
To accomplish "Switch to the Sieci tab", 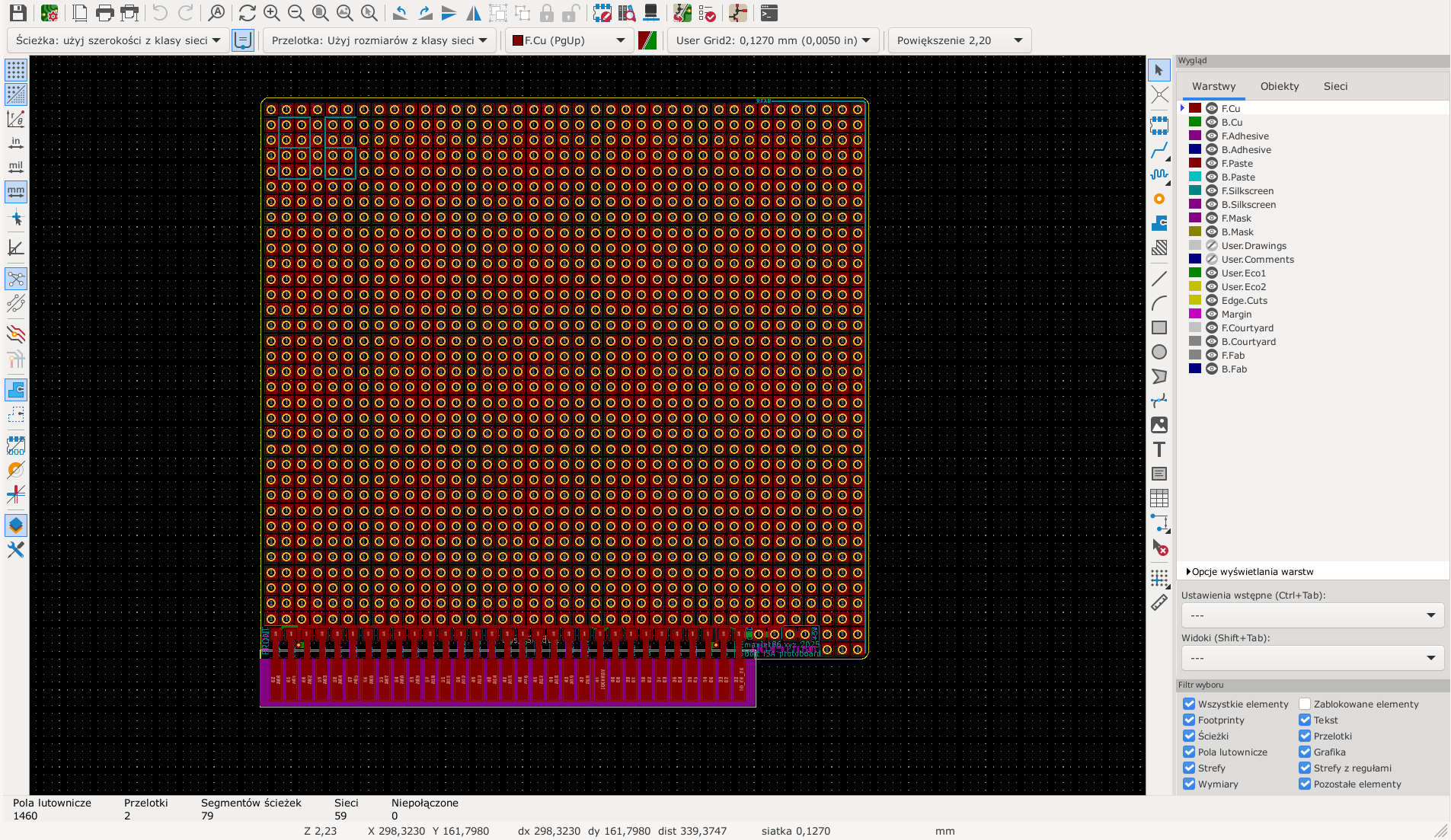I will click(1335, 86).
